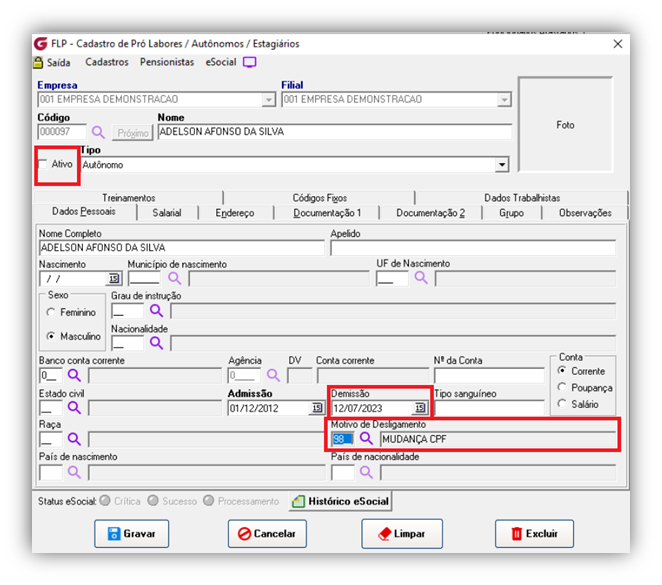Image resolution: width=662 pixels, height=585 pixels.
Task: Search Município de nascimento with magnifier
Action: tap(174, 278)
